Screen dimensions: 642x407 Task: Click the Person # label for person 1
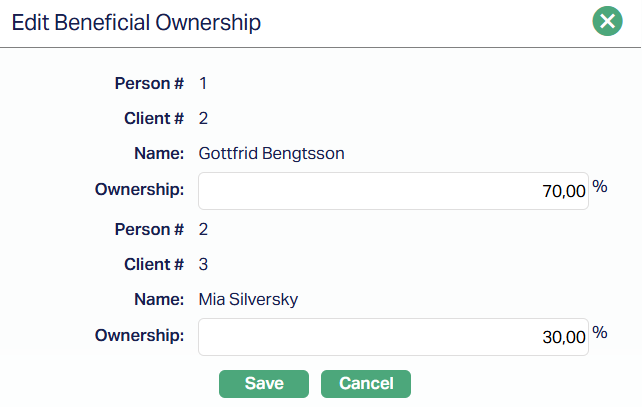click(149, 83)
